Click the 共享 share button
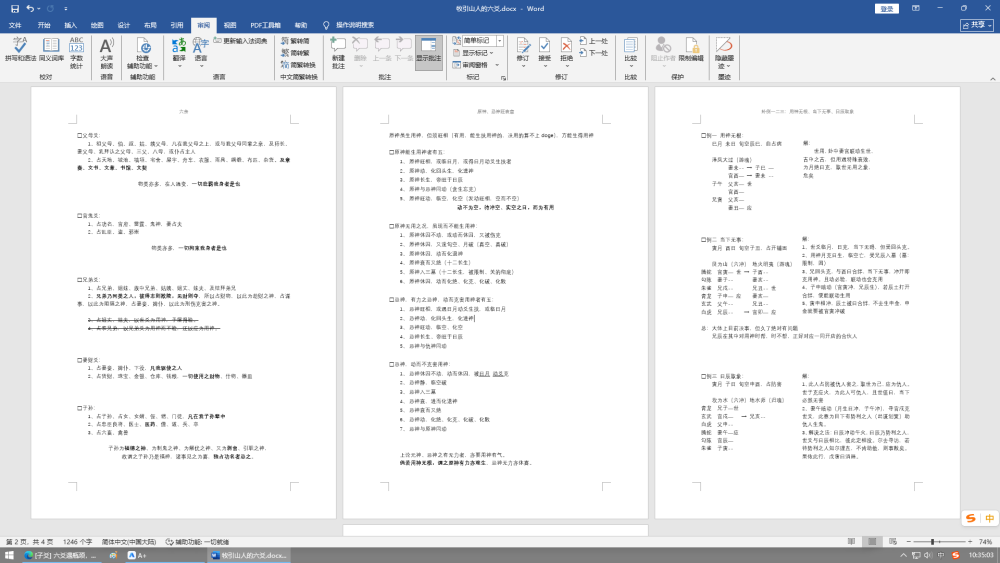The image size is (1000, 563). click(977, 25)
